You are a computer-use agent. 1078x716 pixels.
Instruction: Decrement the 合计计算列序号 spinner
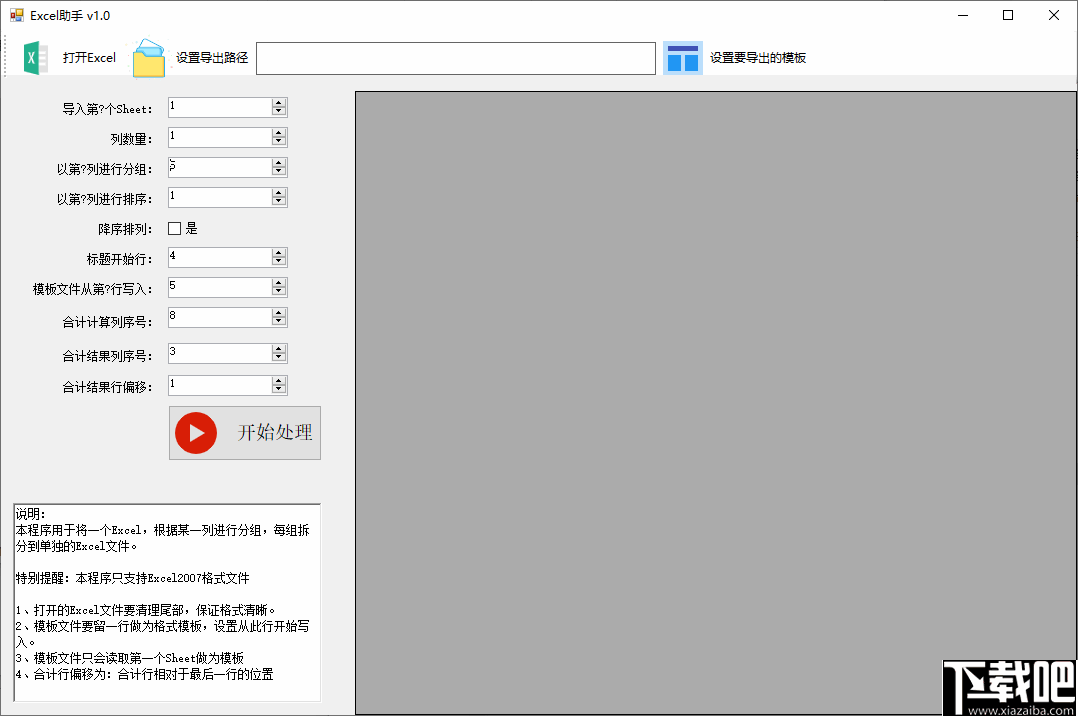[x=279, y=322]
